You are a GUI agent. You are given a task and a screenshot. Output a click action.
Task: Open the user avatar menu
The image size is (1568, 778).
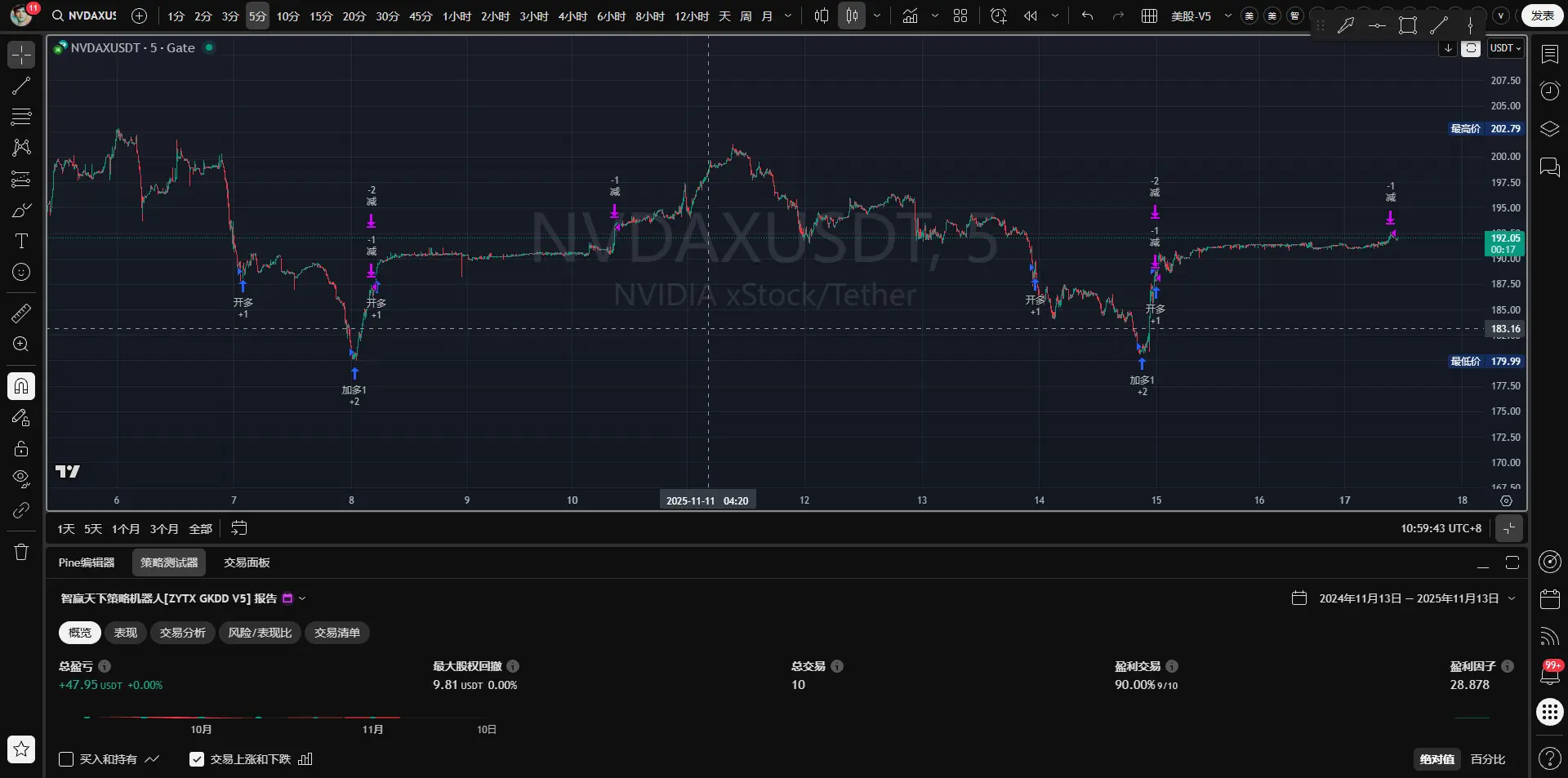(x=22, y=15)
